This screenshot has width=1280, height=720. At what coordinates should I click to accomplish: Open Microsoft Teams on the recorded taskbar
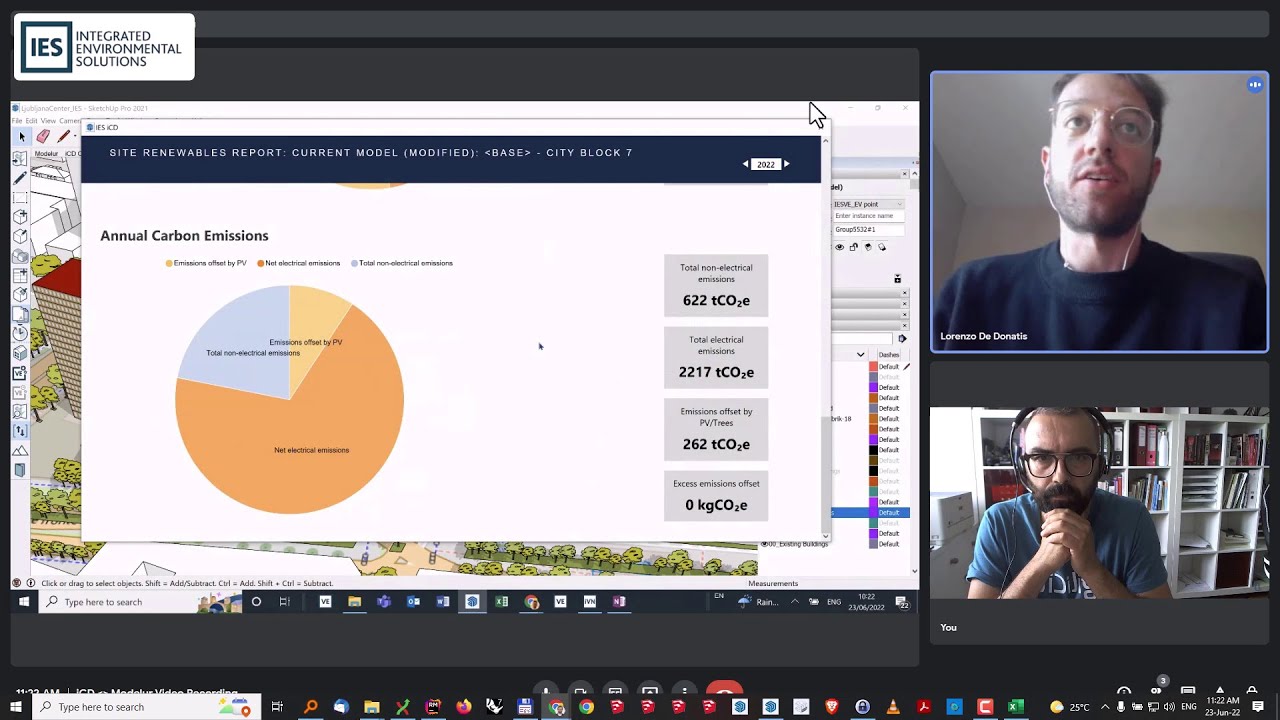tap(384, 602)
